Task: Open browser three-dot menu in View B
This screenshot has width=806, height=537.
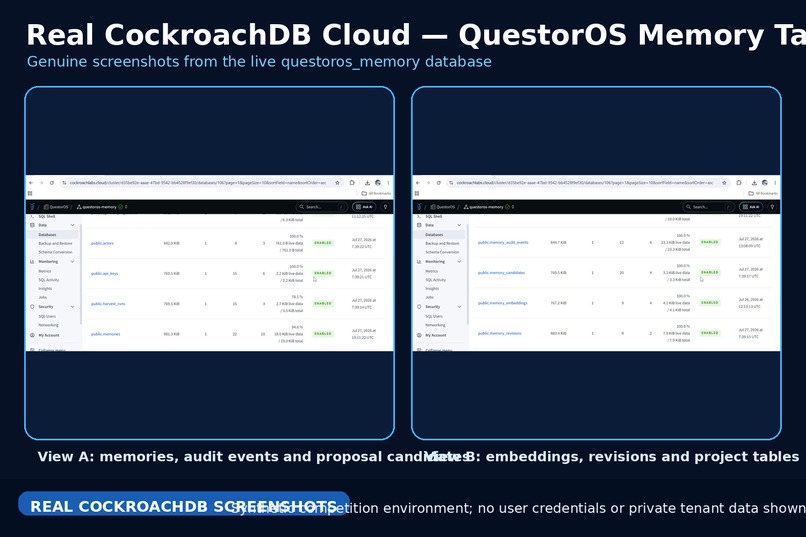Action: pyautogui.click(x=775, y=182)
